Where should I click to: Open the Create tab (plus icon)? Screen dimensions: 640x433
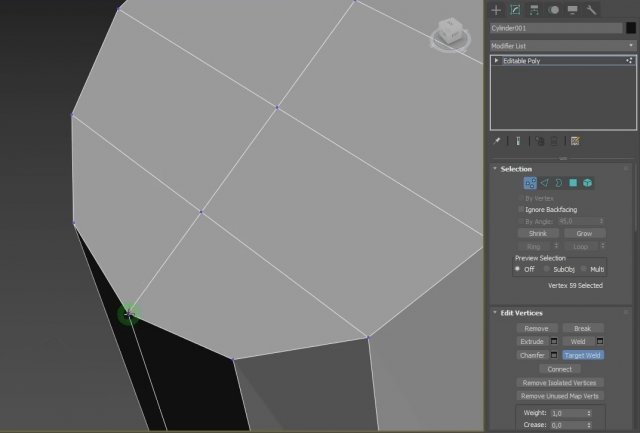(x=496, y=10)
